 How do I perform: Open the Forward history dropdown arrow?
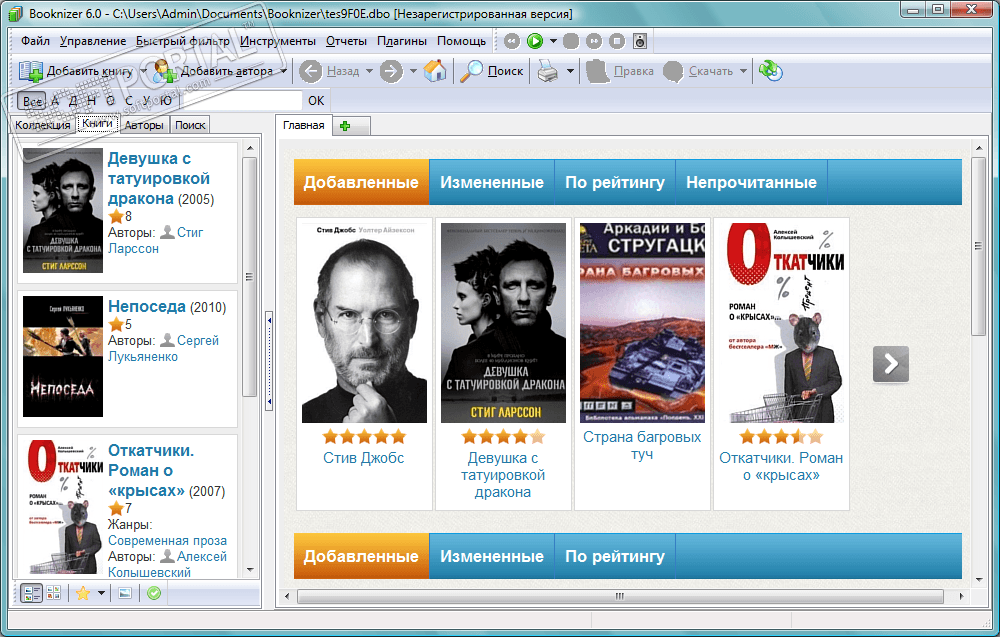(x=413, y=71)
